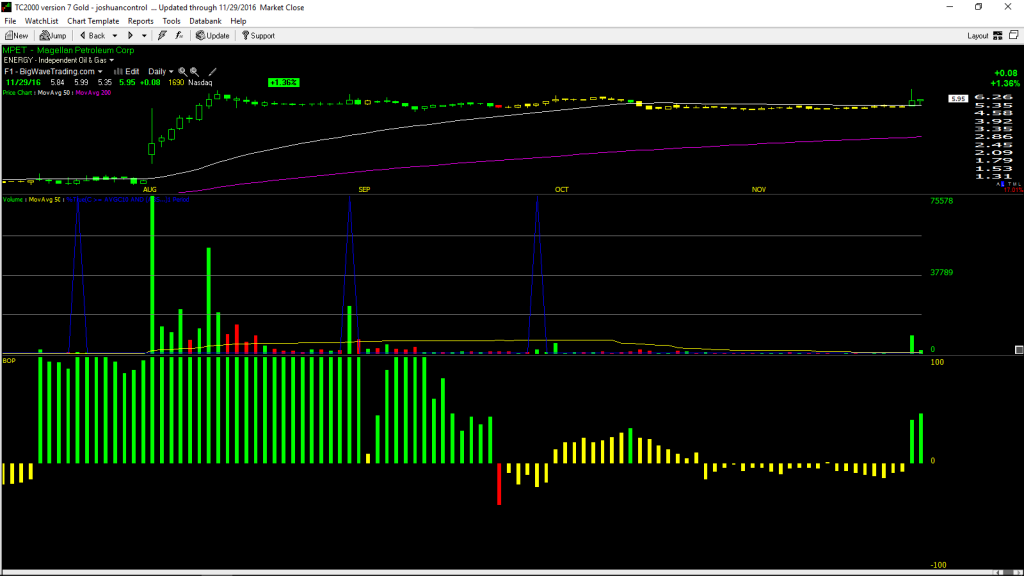The width and height of the screenshot is (1024, 576).
Task: Open the F1 - BigWaveTrading.com template dropdown
Action: point(54,72)
